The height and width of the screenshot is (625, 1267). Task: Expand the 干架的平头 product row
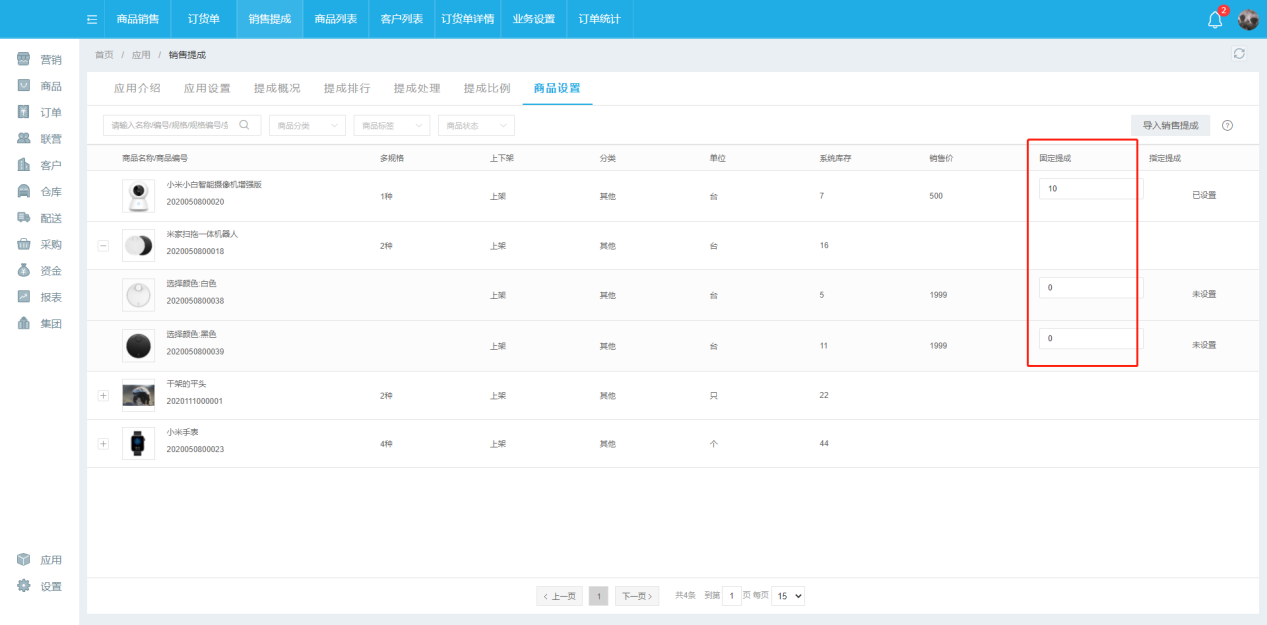point(103,395)
